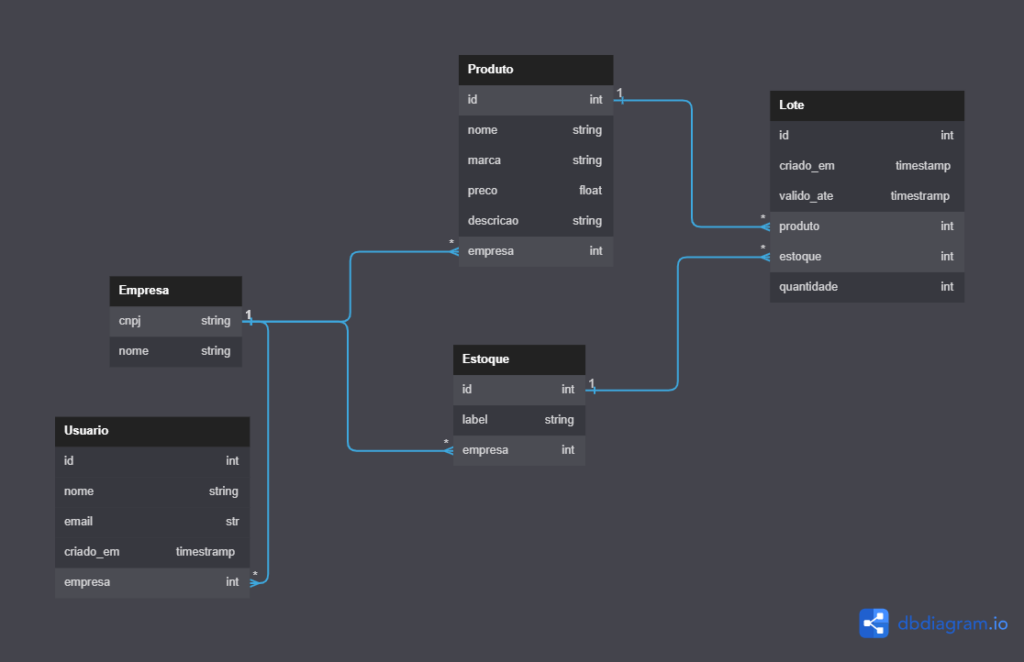This screenshot has width=1024, height=662.
Task: Click the dbdiagram.io share logo icon
Action: (x=873, y=623)
